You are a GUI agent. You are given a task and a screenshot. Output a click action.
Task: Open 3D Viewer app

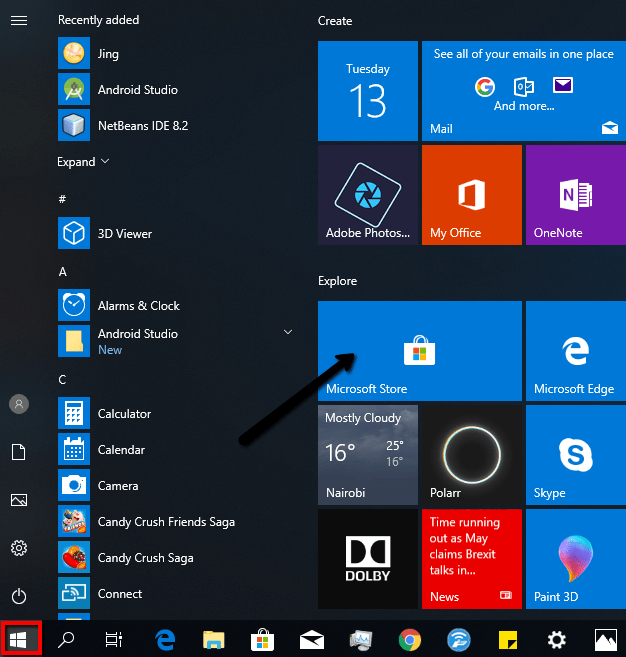[176, 233]
